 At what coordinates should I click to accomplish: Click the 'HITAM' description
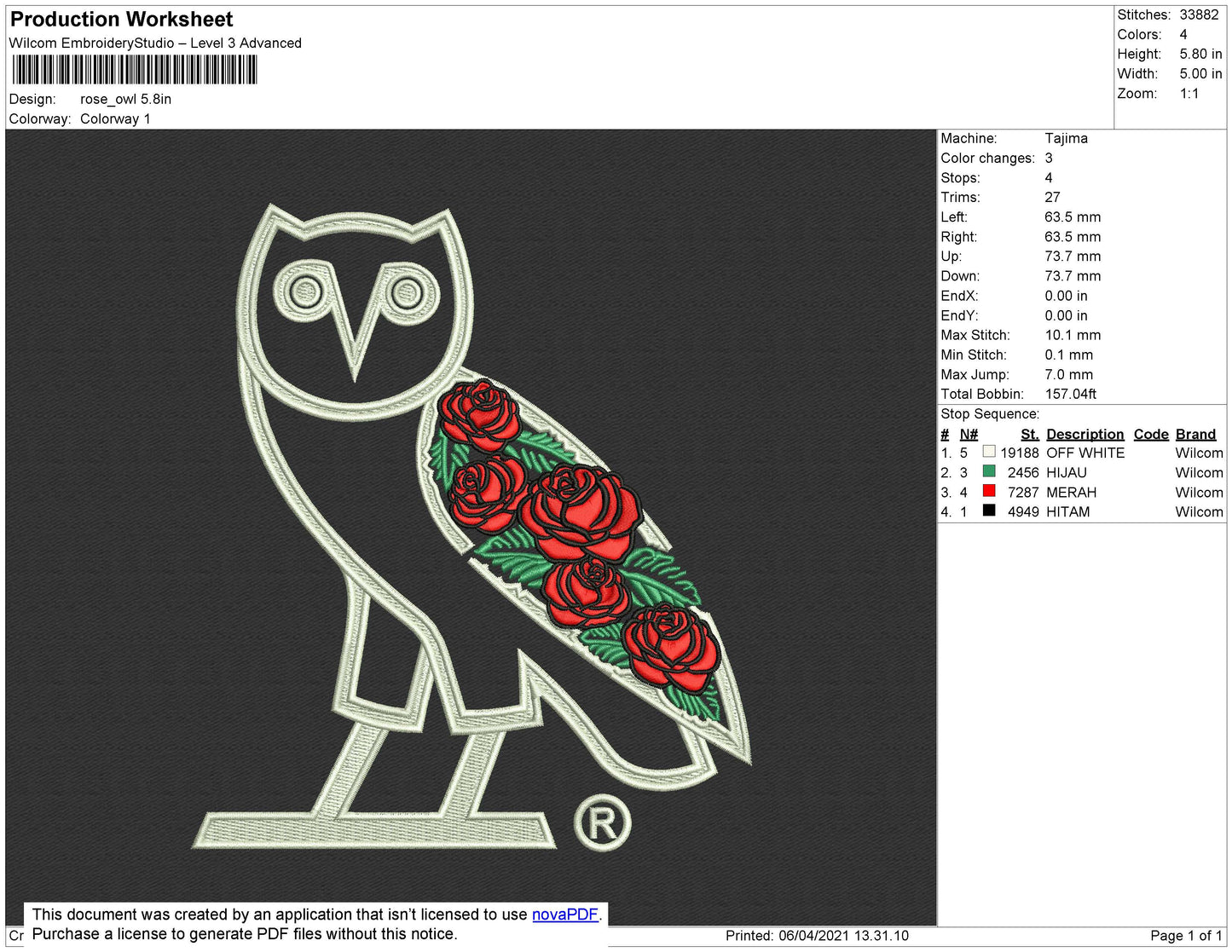(x=1067, y=512)
